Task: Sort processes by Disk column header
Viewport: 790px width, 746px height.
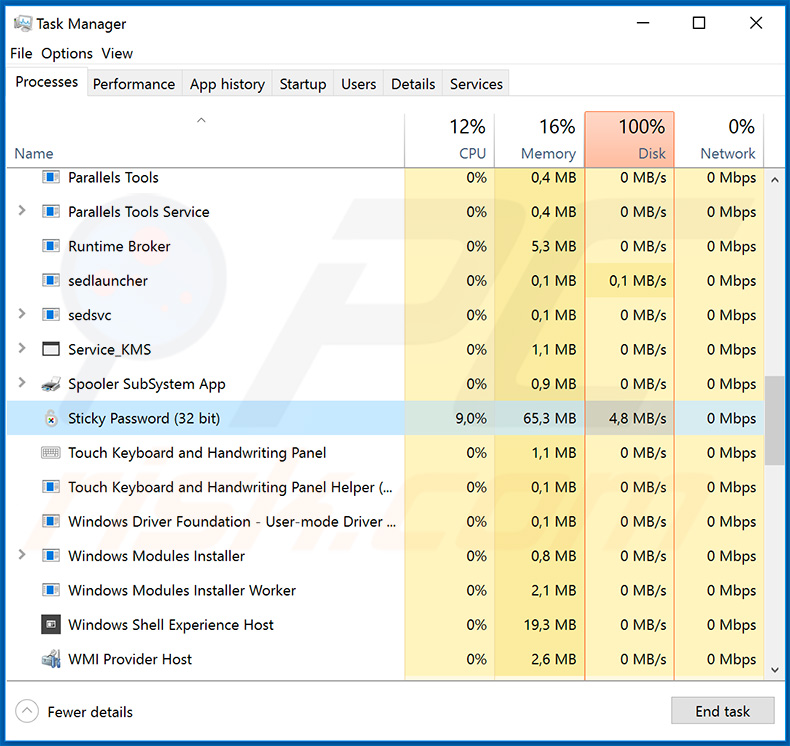Action: click(630, 140)
